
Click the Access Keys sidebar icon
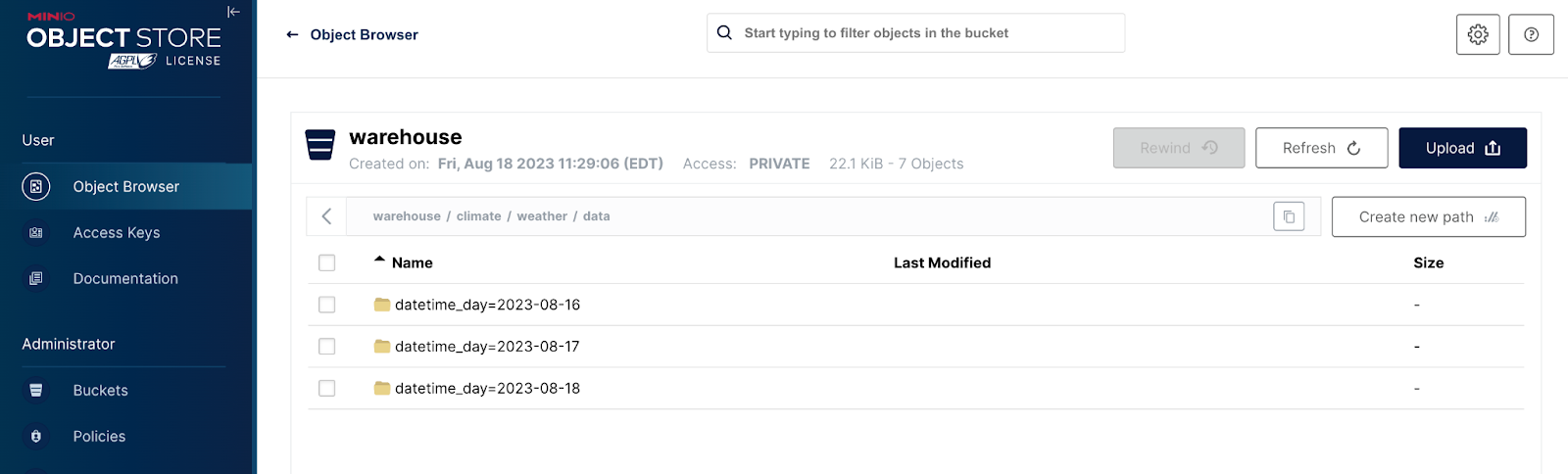click(36, 233)
